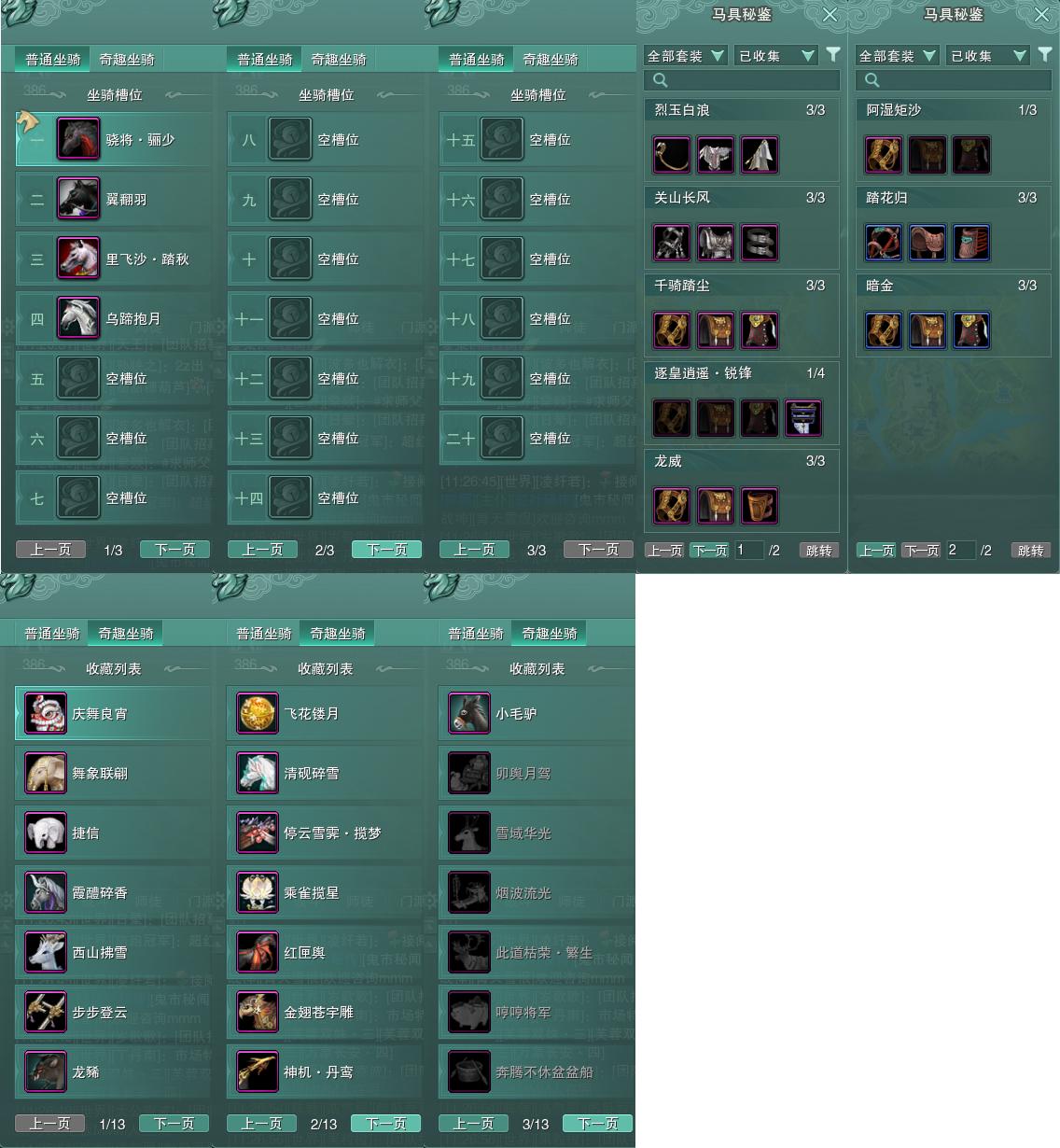
Task: Select empty mount slot 二十
Action: [537, 438]
